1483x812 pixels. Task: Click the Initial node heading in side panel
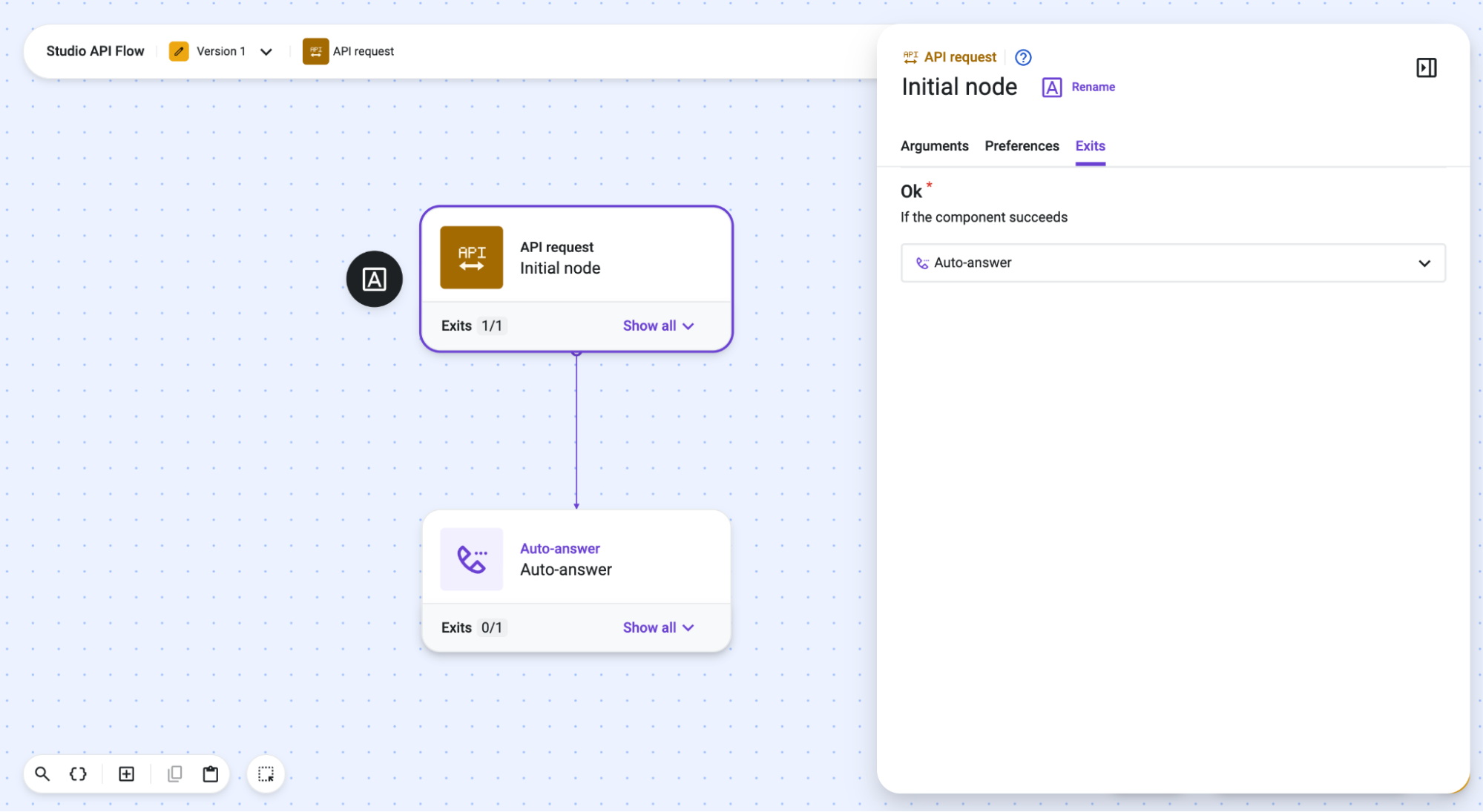(x=959, y=87)
